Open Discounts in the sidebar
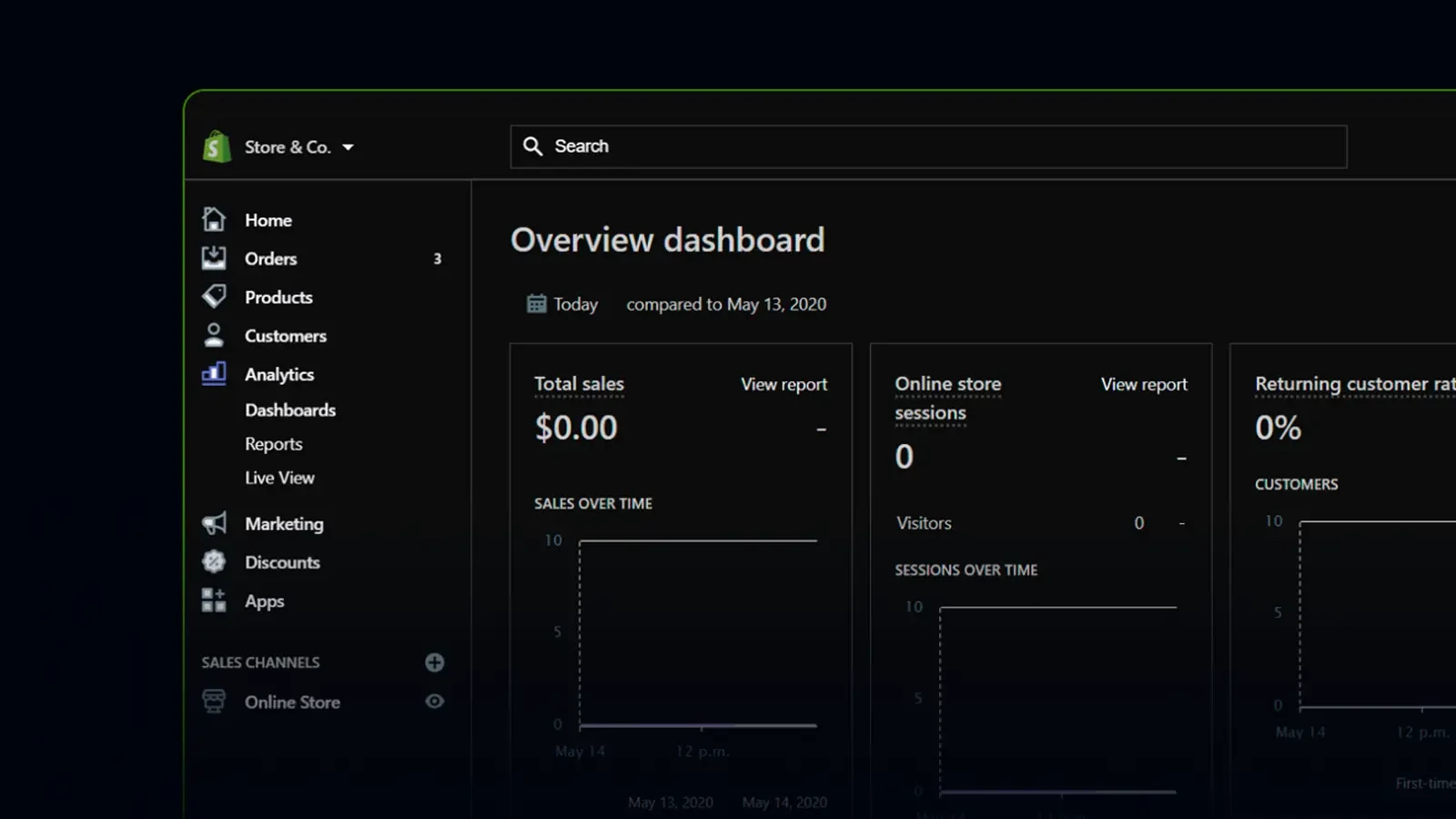Image resolution: width=1456 pixels, height=819 pixels. (282, 562)
